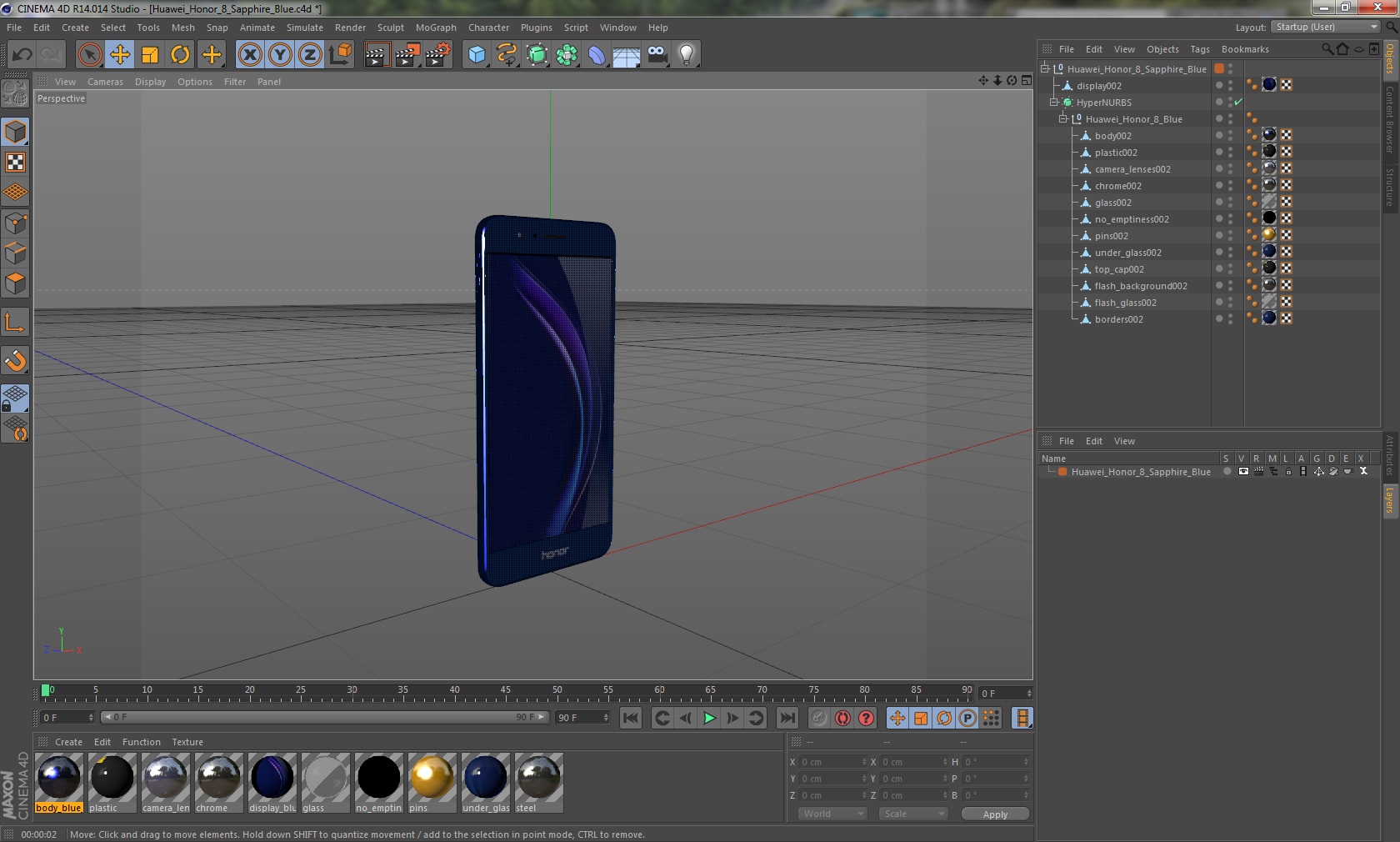Screen dimensions: 1400x842
Task: Collapse the HyperNURBS tree node
Action: [1054, 102]
